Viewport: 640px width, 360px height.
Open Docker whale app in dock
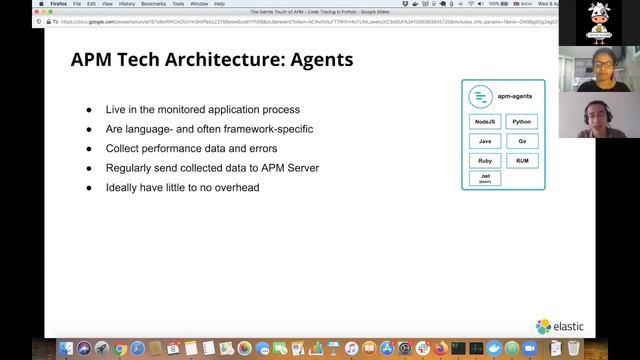[x=494, y=349]
